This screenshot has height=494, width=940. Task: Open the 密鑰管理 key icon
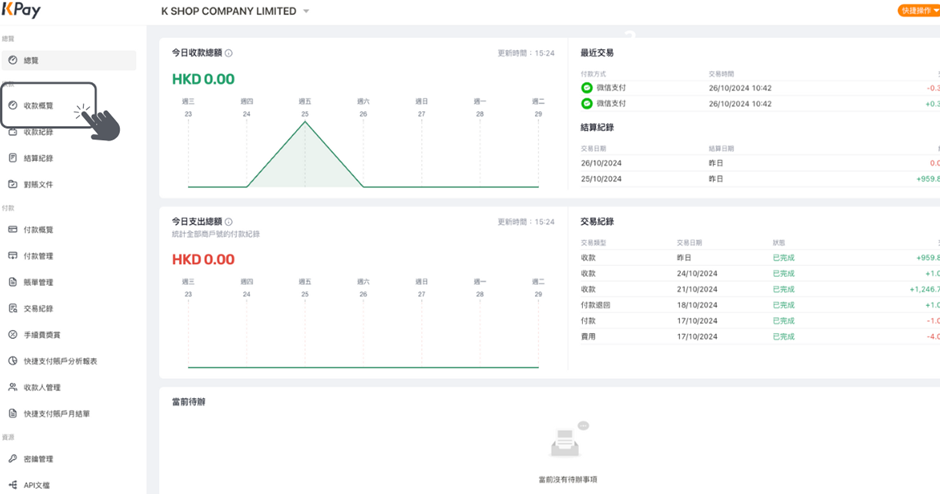13,459
